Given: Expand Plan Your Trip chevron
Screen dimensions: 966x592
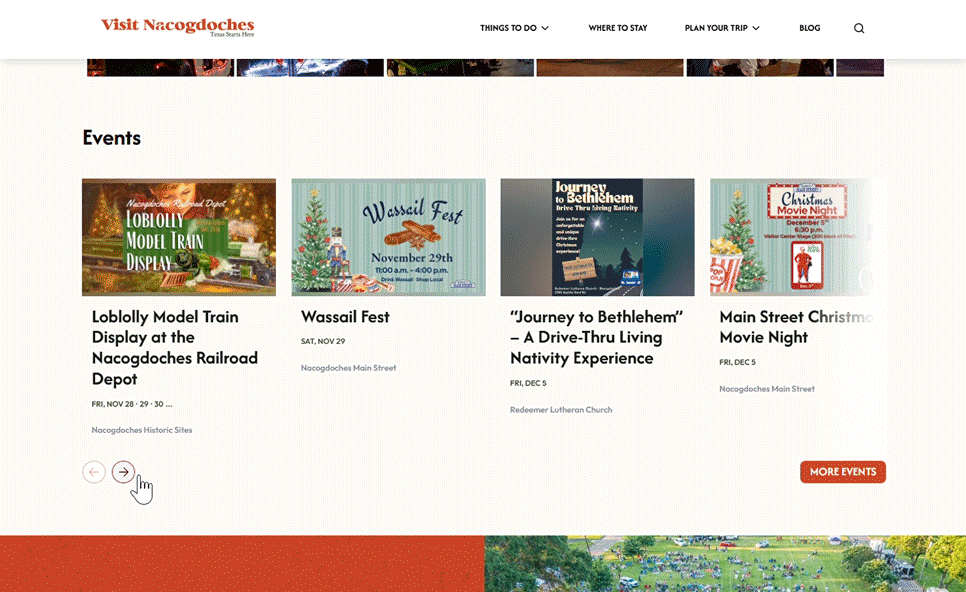Looking at the screenshot, I should pos(756,28).
